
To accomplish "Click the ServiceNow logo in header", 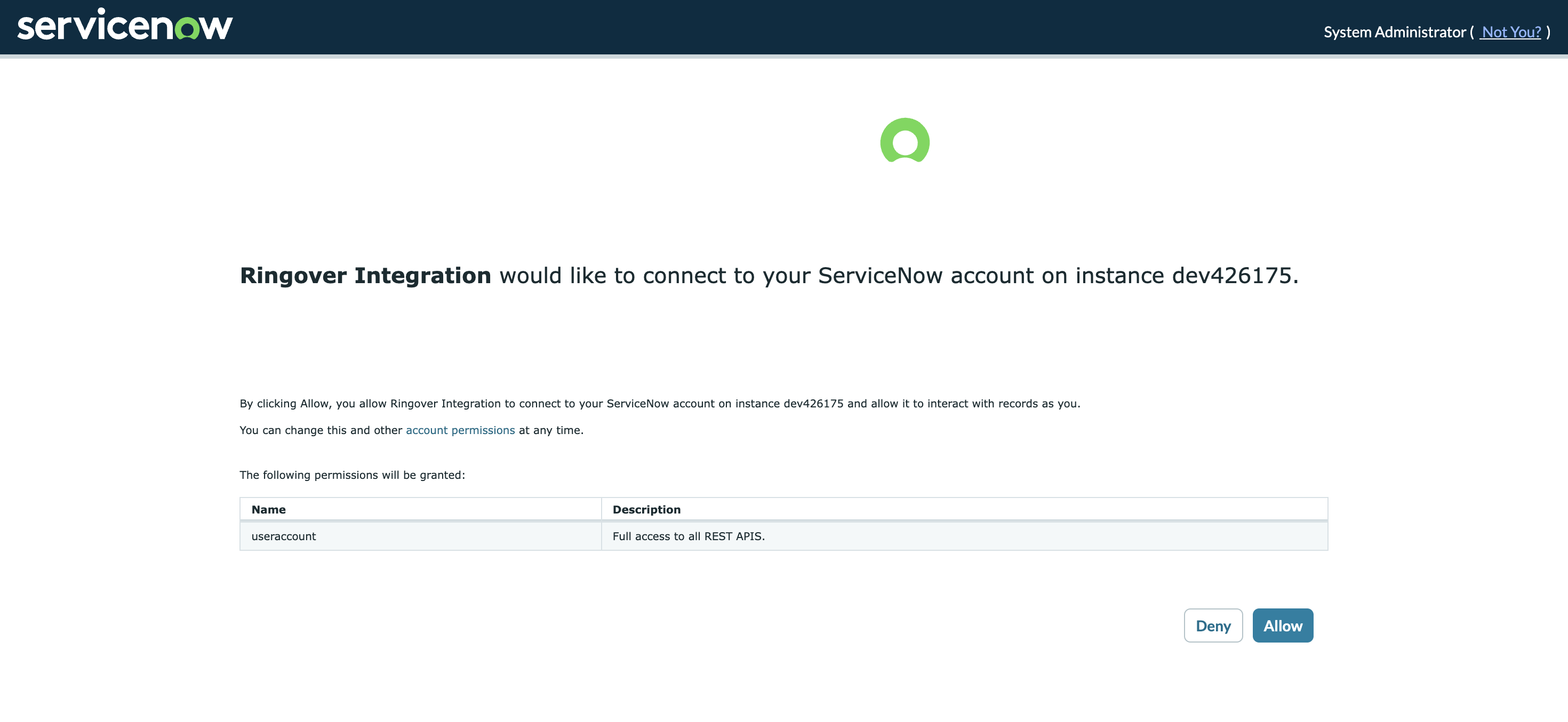I will [x=125, y=25].
